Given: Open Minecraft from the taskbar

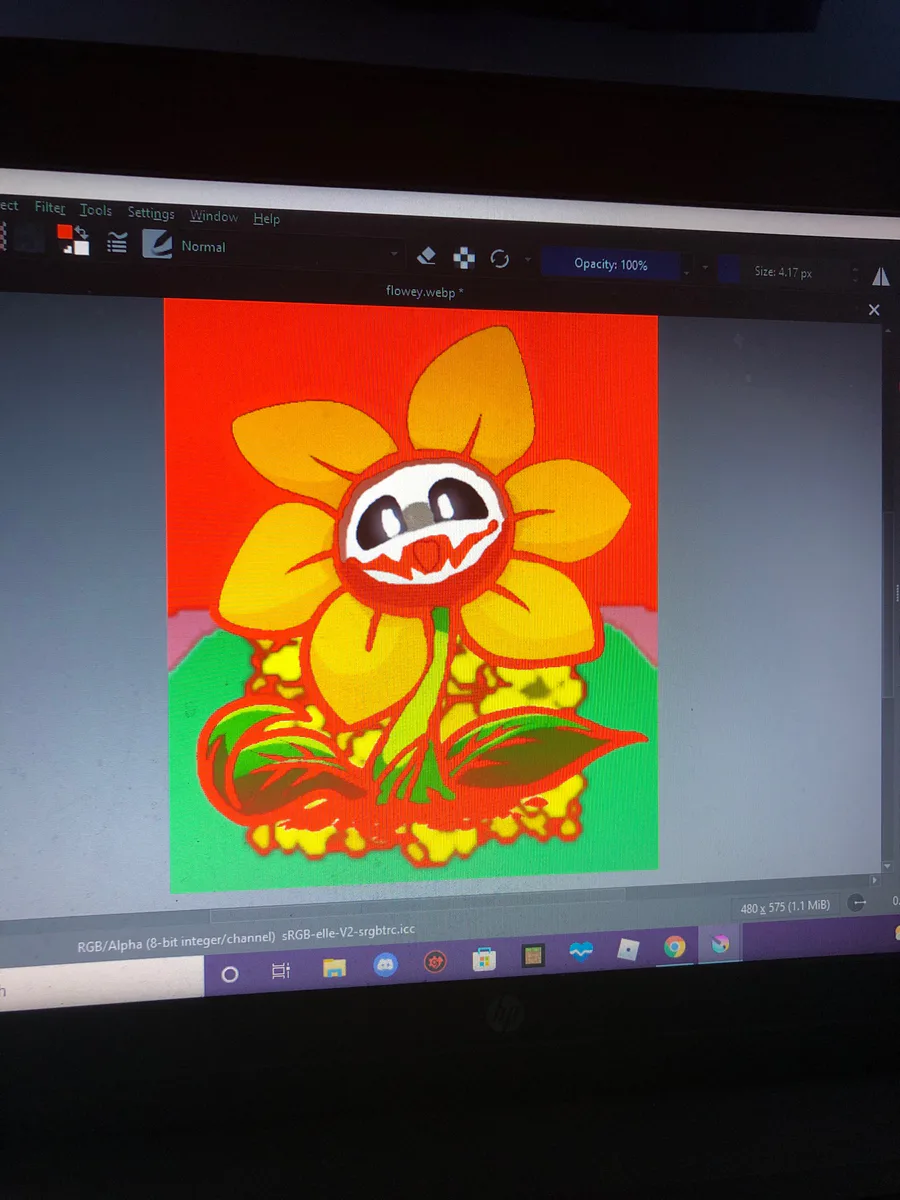Looking at the screenshot, I should point(533,956).
